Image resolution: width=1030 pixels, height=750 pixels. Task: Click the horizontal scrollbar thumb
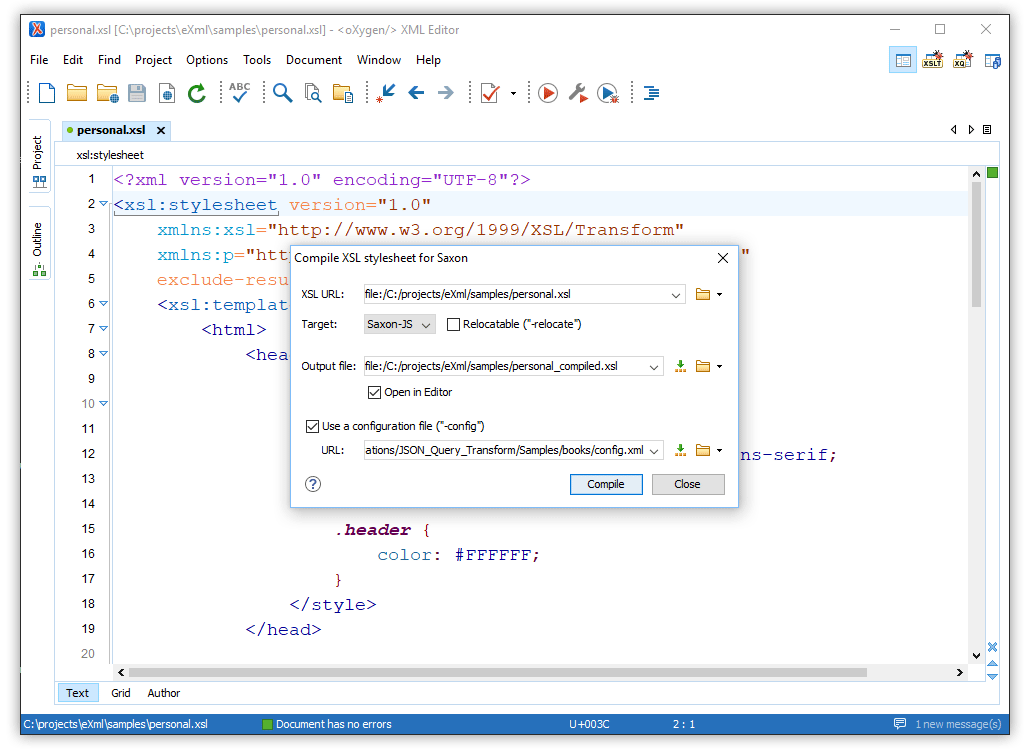click(x=497, y=673)
